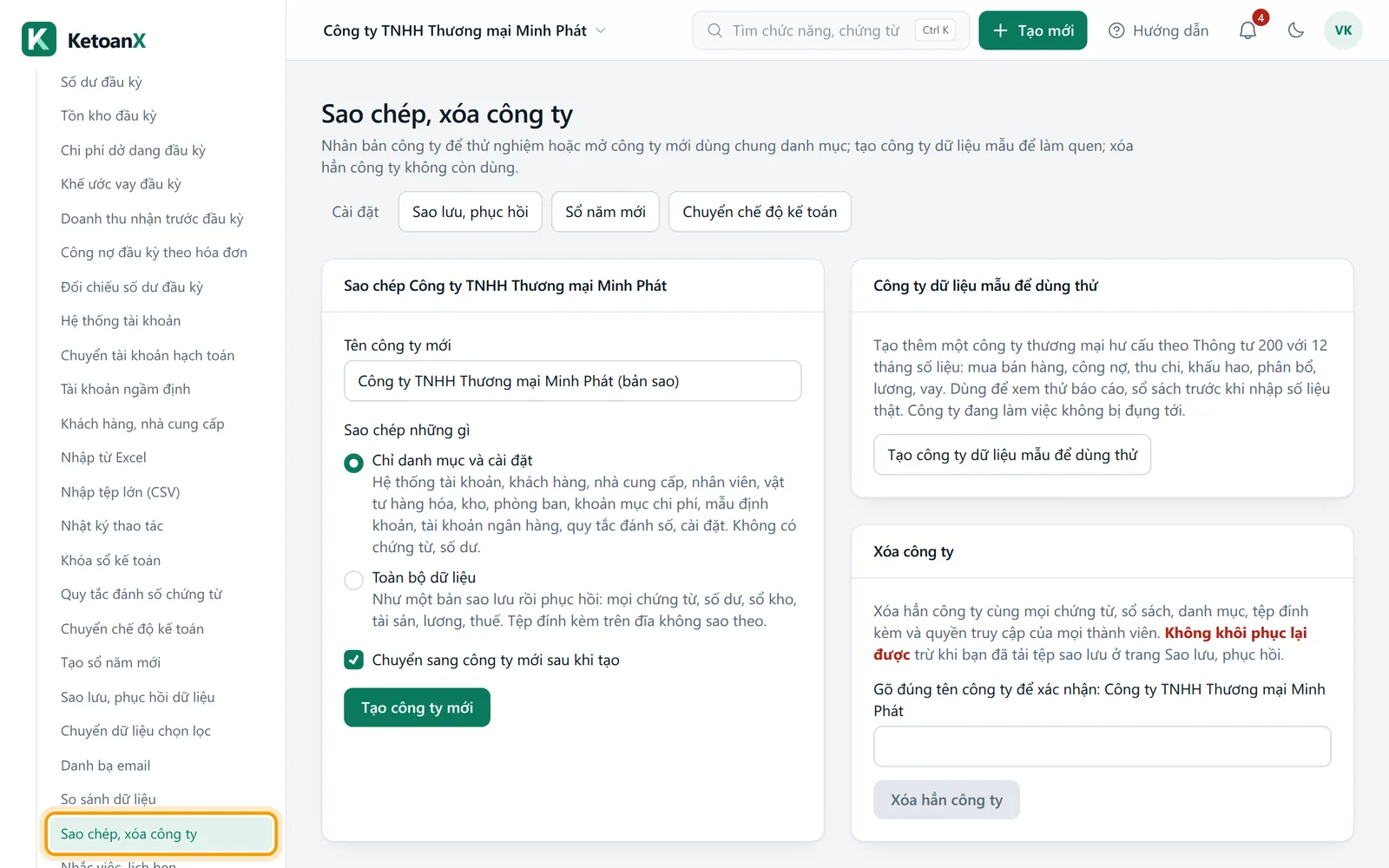
Task: Click the KetoanX logo icon
Action: click(39, 39)
